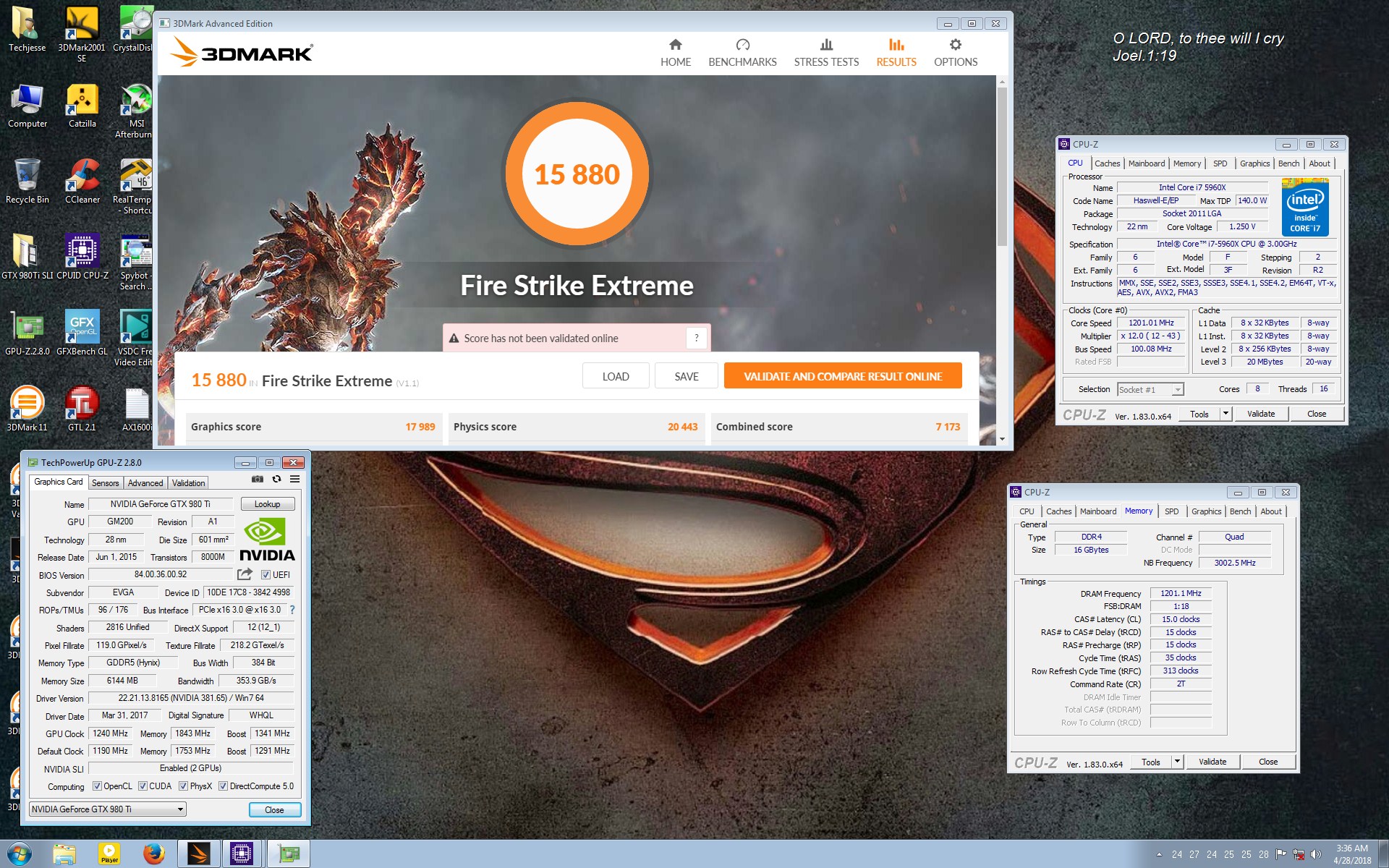
Task: Switch to the RESULTS section in 3DMark
Action: [x=896, y=53]
